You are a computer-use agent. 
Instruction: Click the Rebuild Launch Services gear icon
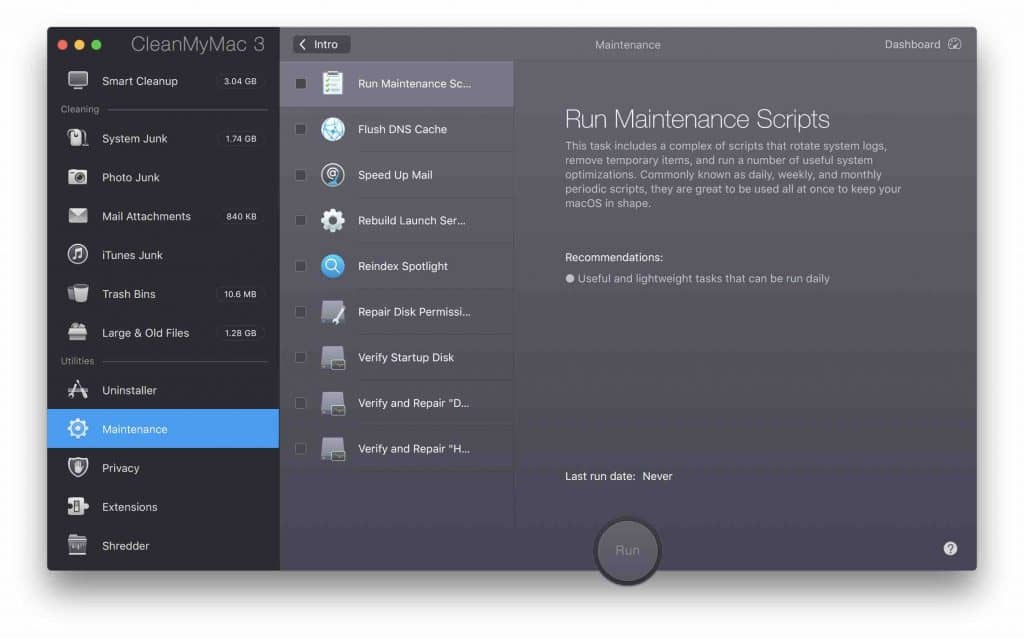tap(333, 220)
